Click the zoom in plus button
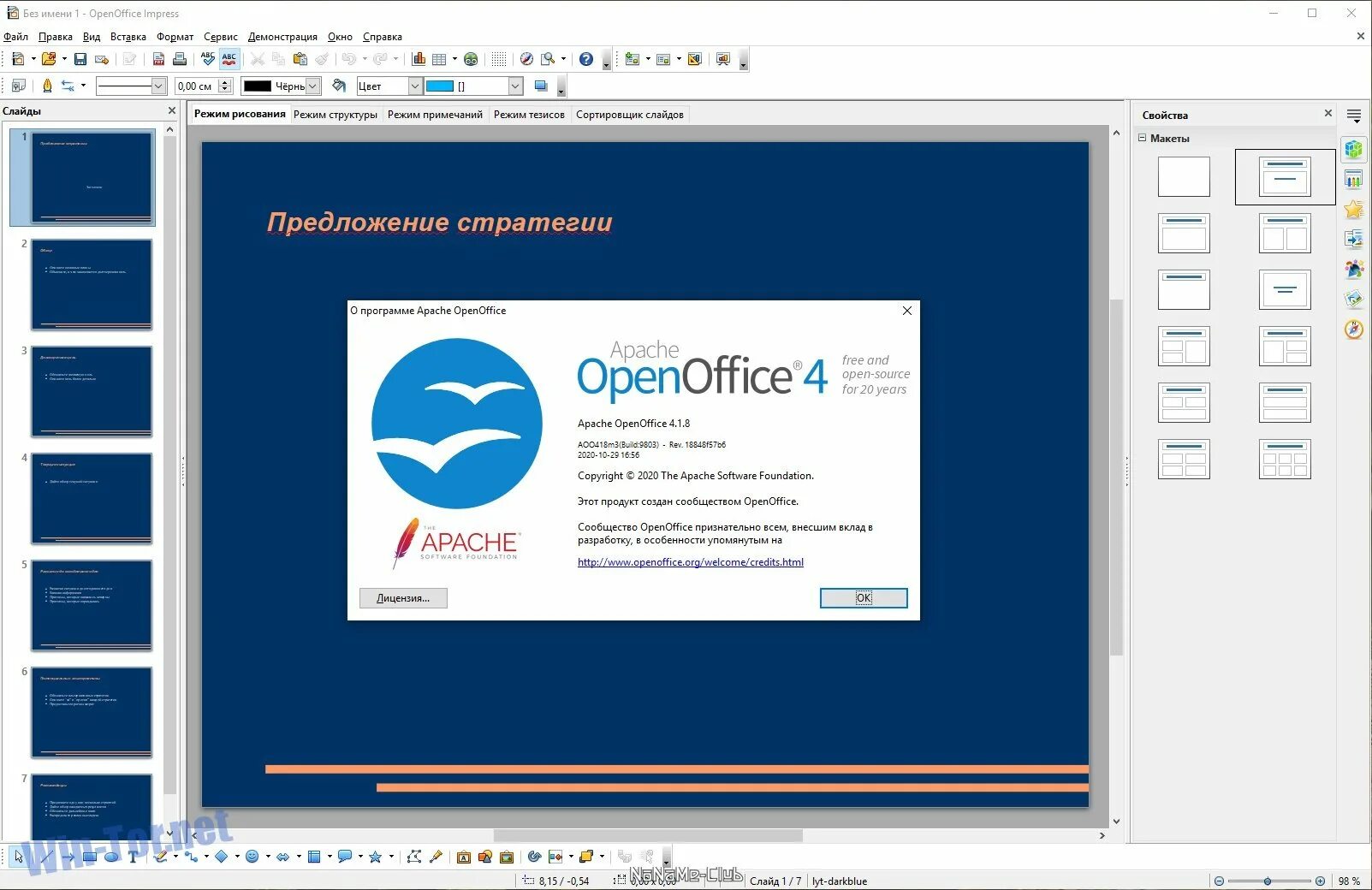This screenshot has width=1372, height=890. pos(1320,881)
